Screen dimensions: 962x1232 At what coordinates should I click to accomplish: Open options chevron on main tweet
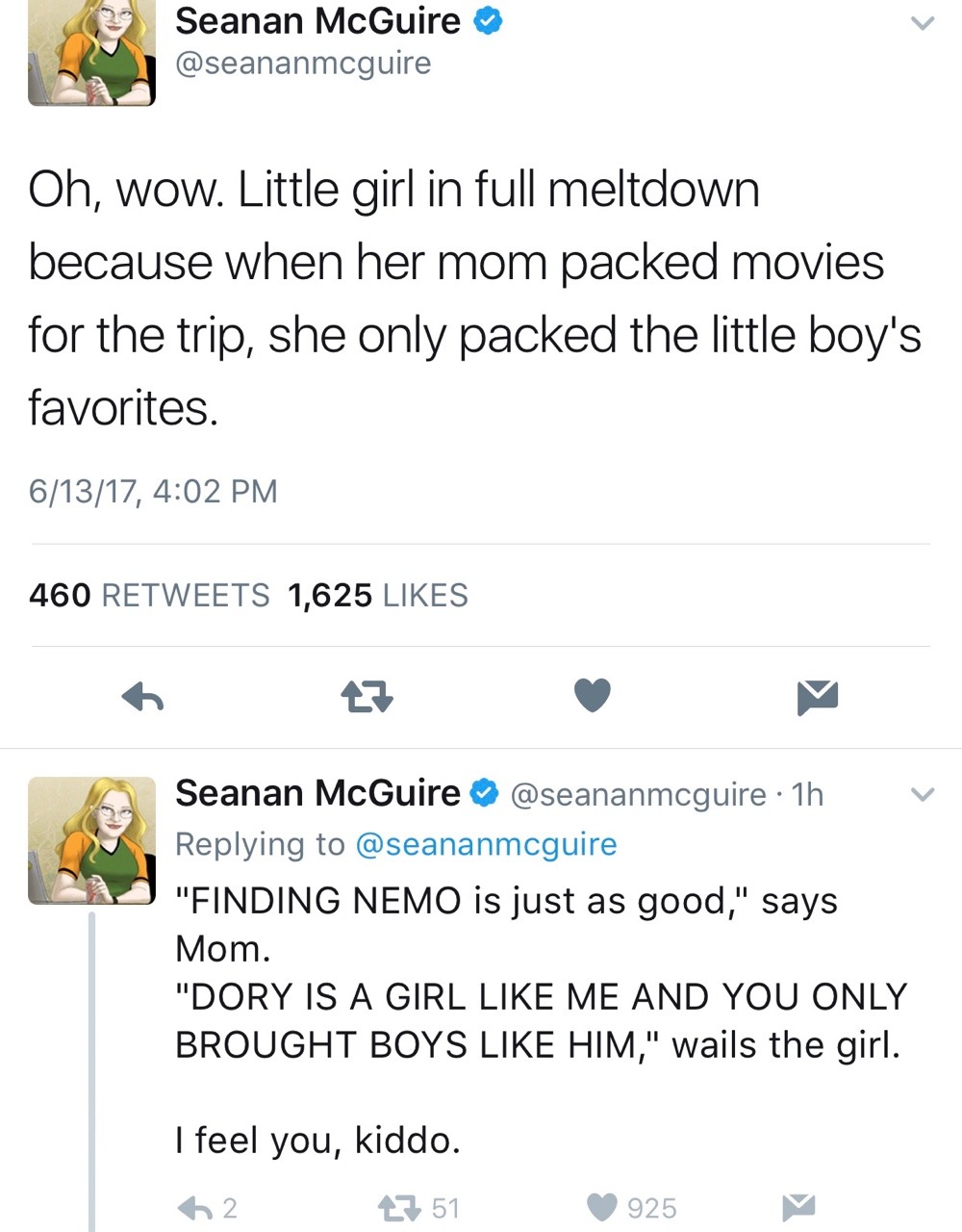pyautogui.click(x=922, y=23)
